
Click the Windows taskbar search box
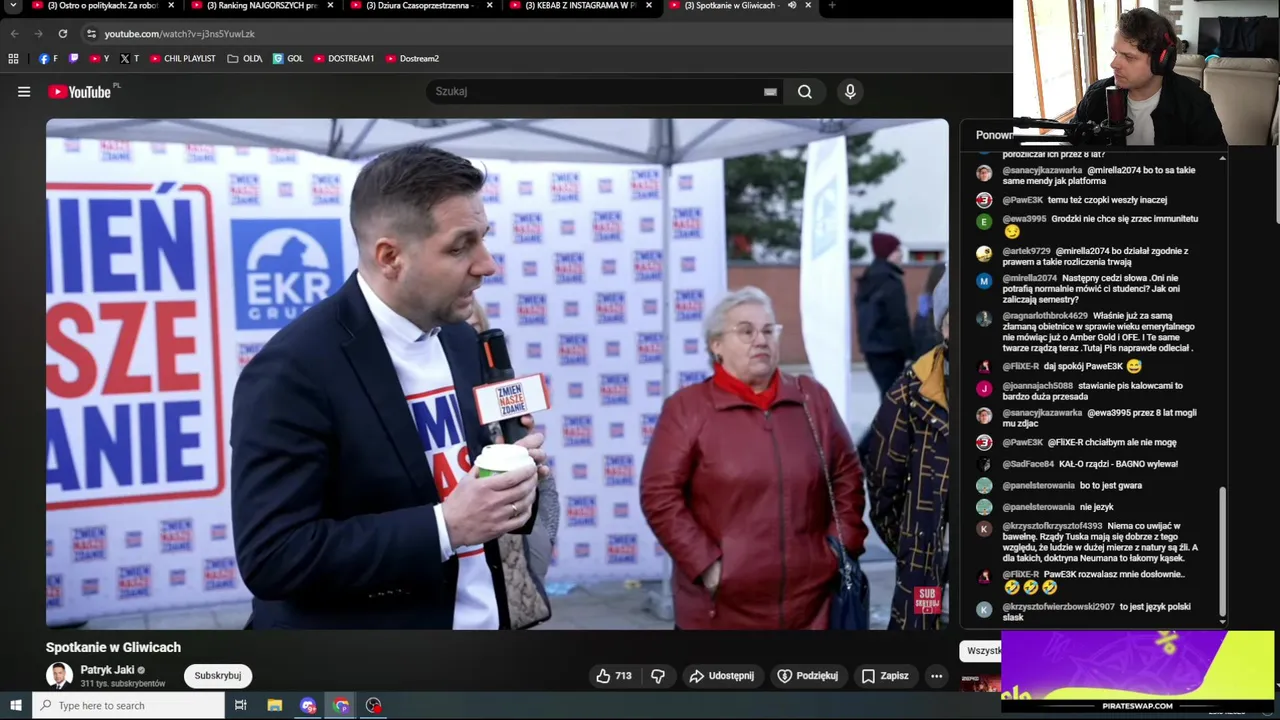(x=128, y=706)
